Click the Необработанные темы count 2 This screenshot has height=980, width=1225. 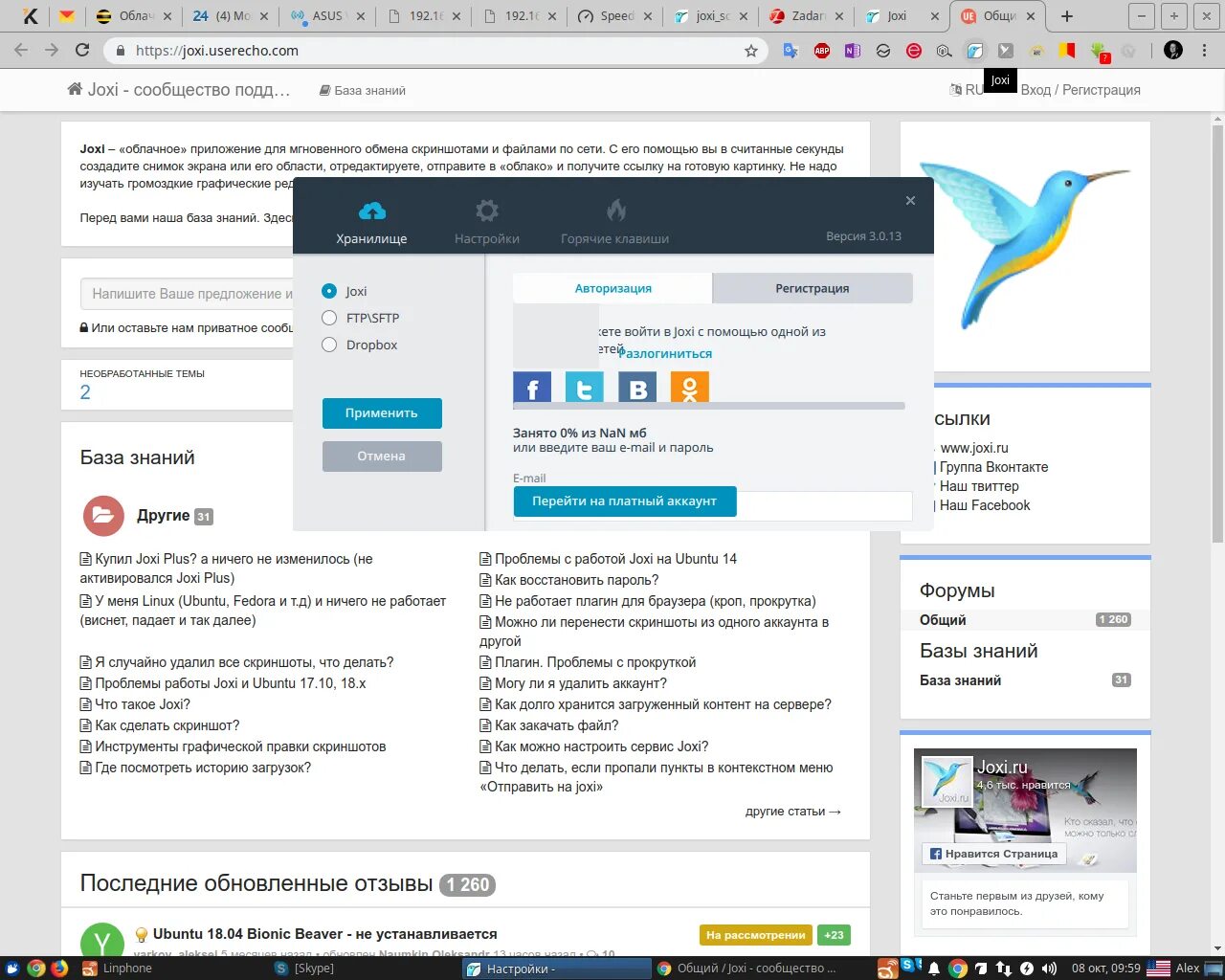(85, 392)
